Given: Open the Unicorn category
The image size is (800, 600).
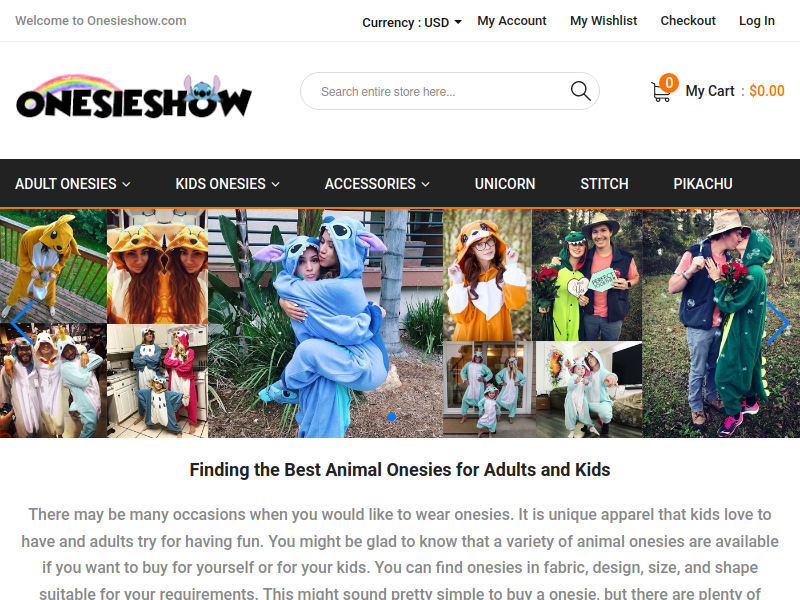Looking at the screenshot, I should pyautogui.click(x=505, y=184).
